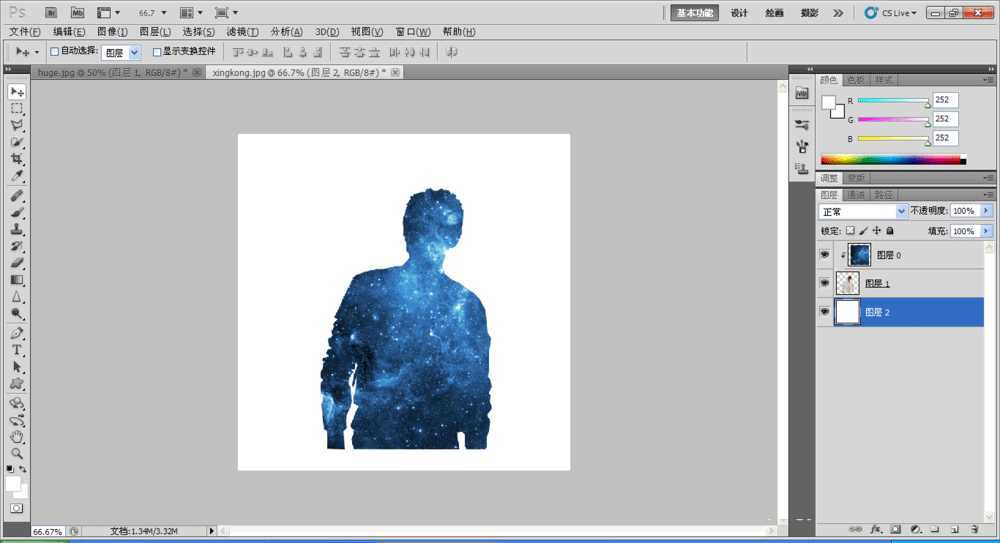
Task: Click the lock-all padlock icon in Layers
Action: coord(889,231)
